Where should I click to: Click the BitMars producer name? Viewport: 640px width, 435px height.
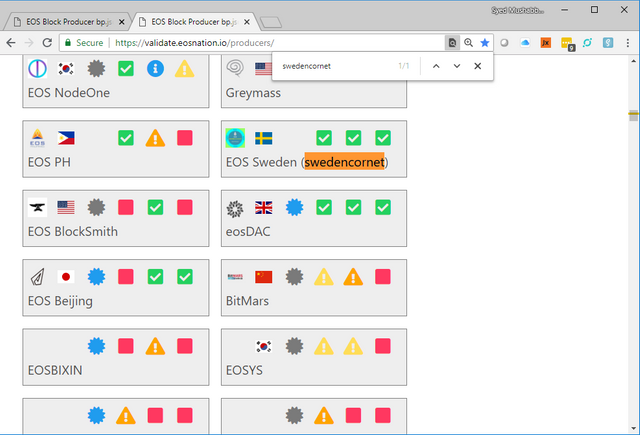tap(247, 301)
